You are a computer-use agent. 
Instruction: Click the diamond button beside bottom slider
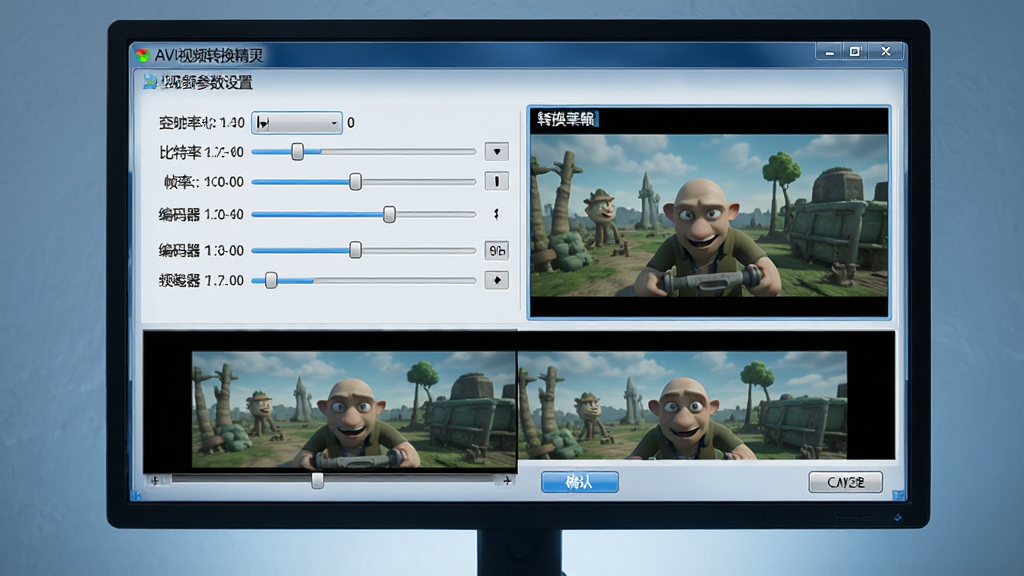(496, 280)
